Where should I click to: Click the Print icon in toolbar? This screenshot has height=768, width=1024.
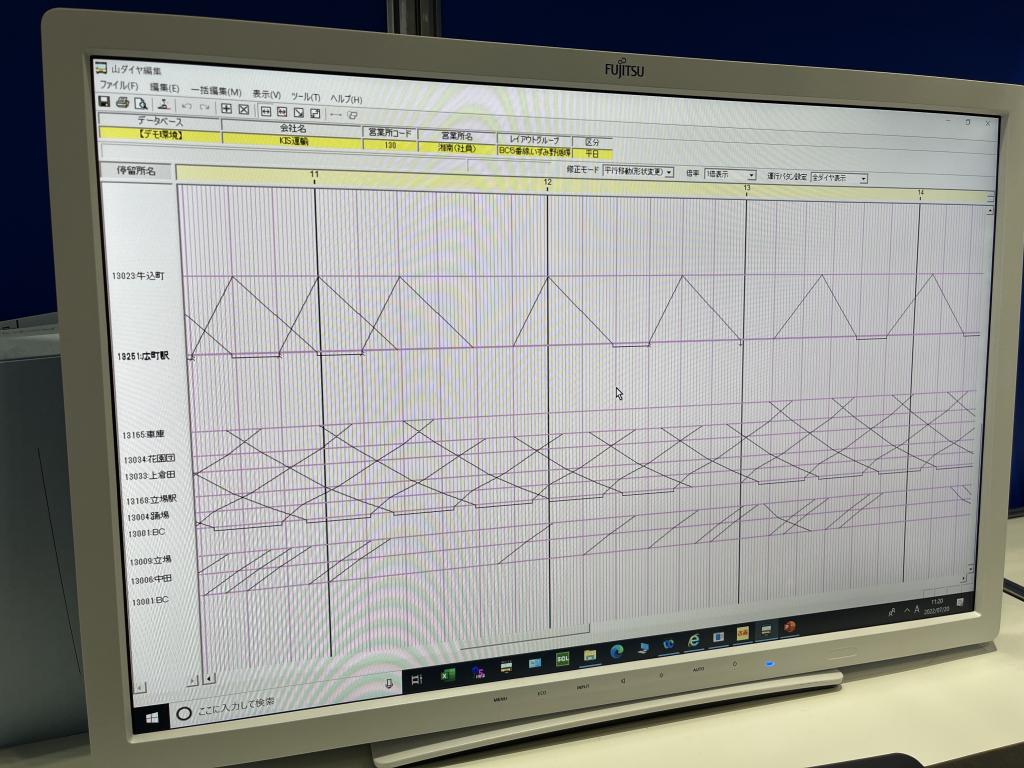coord(122,103)
